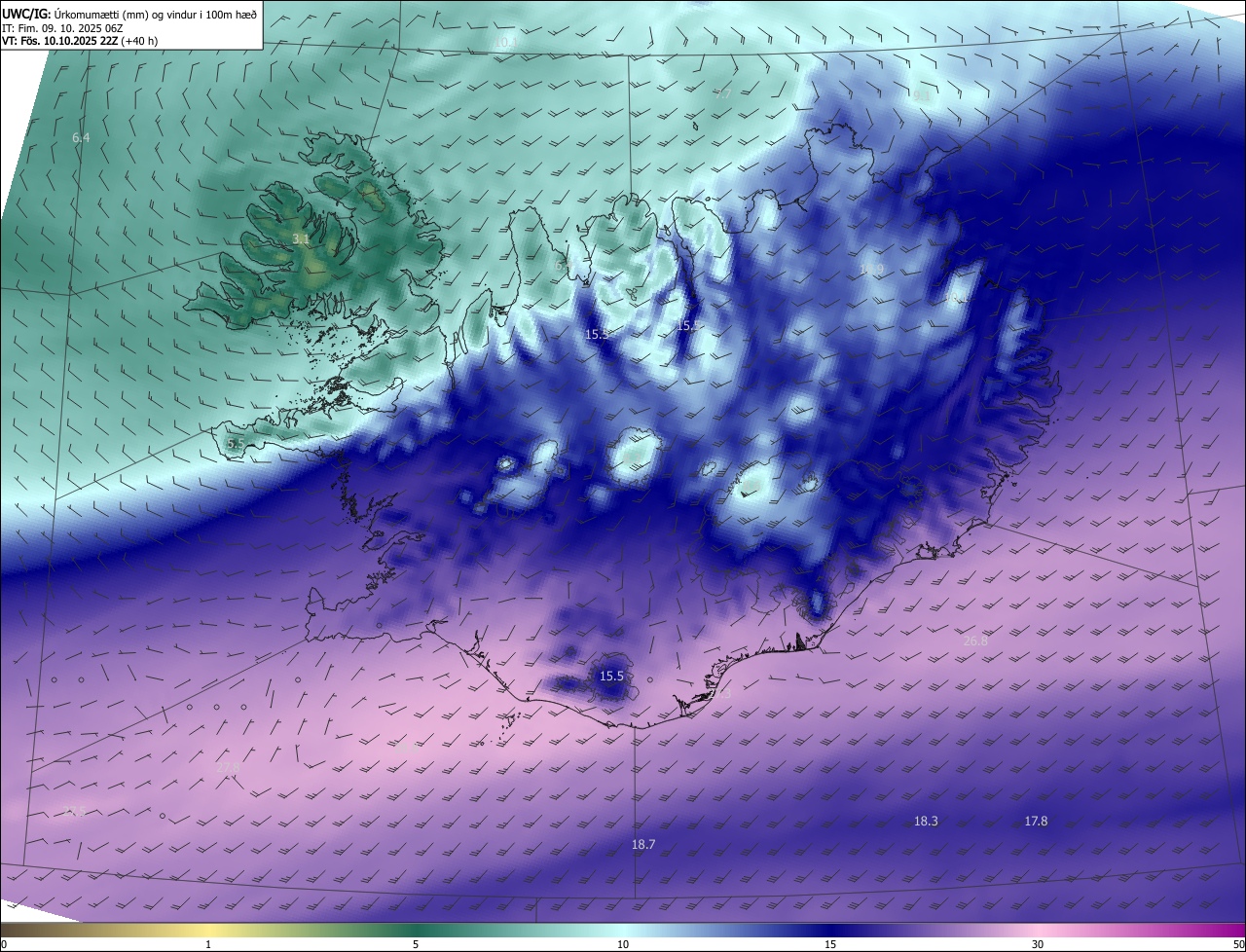Click the initial time 'IT: Fim. 09. 10. 2025 06Z'
Viewport: 1246px width, 952px height.
tap(60, 27)
